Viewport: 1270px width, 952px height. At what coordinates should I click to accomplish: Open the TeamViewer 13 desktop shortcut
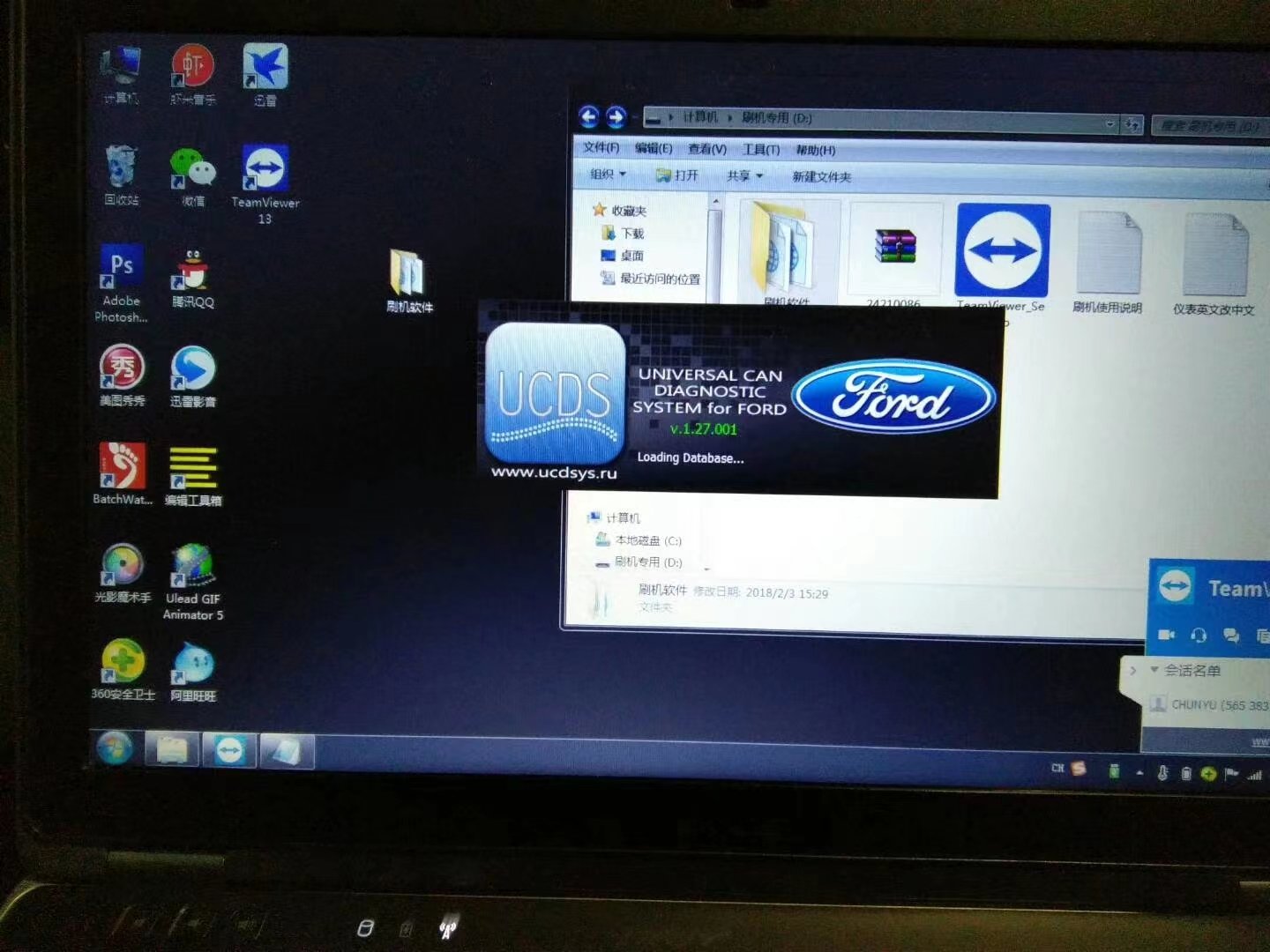pyautogui.click(x=265, y=183)
